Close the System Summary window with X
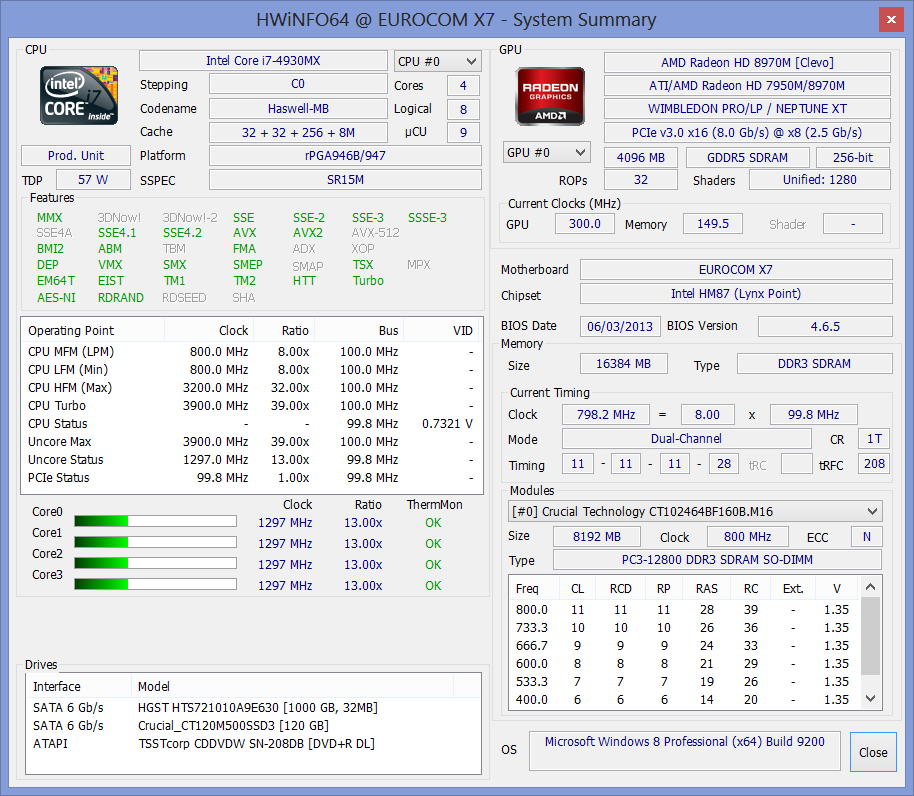Viewport: 914px width, 796px height. pos(891,19)
